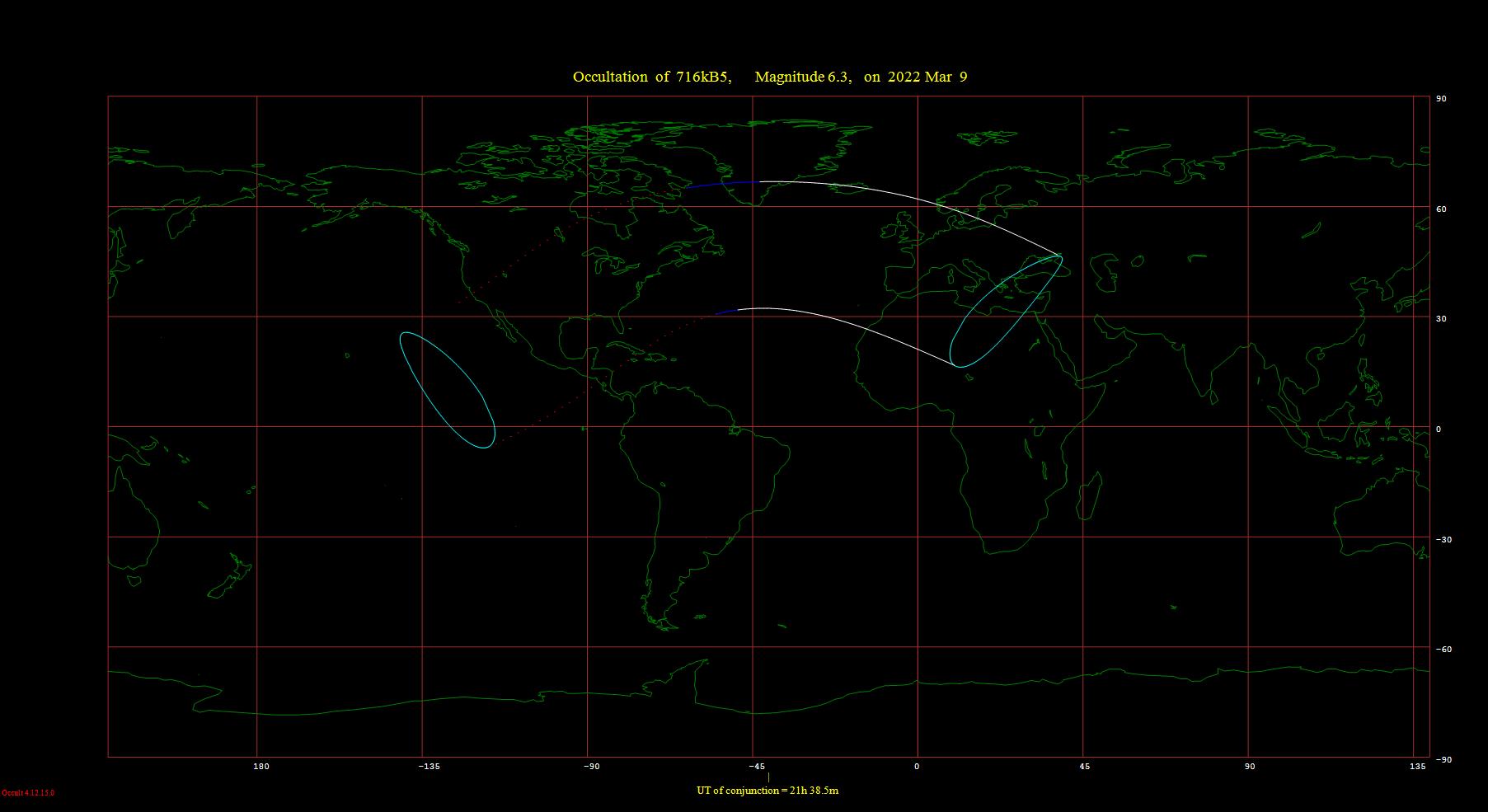Click the 30 latitude label on right axis
The image size is (1488, 812).
pyautogui.click(x=1441, y=319)
